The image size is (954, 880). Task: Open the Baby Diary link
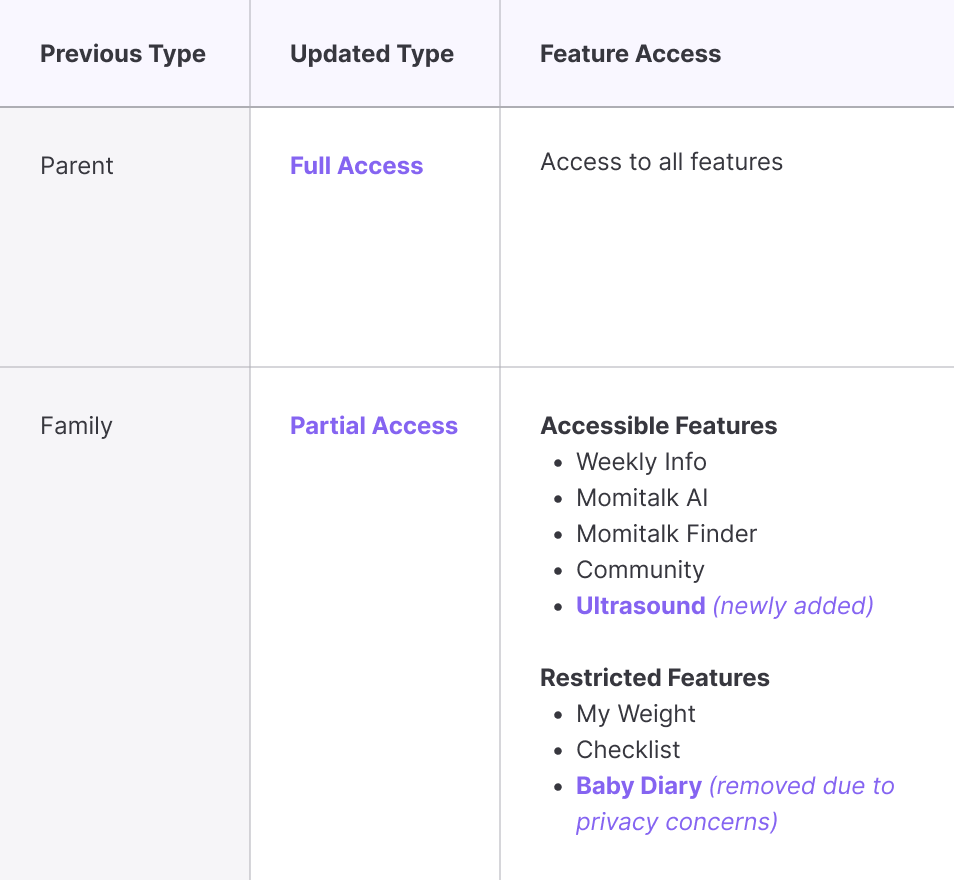pyautogui.click(x=638, y=786)
